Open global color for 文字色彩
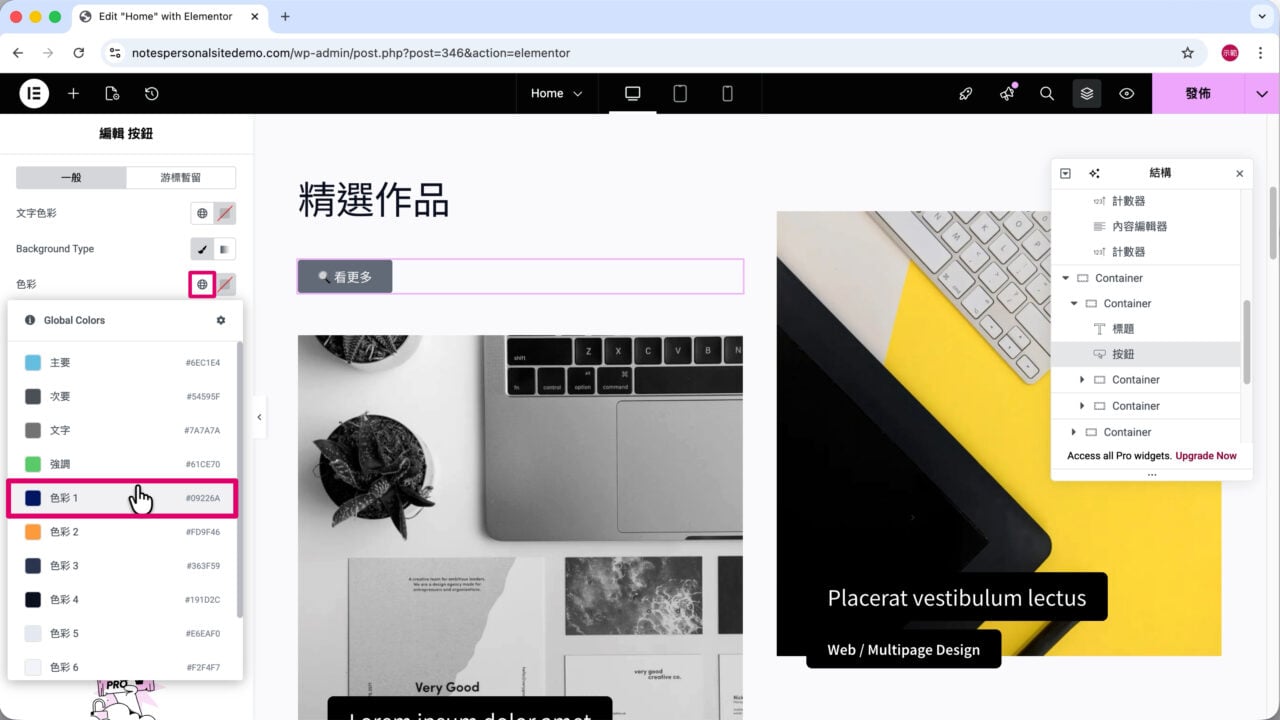Image resolution: width=1280 pixels, height=720 pixels. tap(202, 213)
